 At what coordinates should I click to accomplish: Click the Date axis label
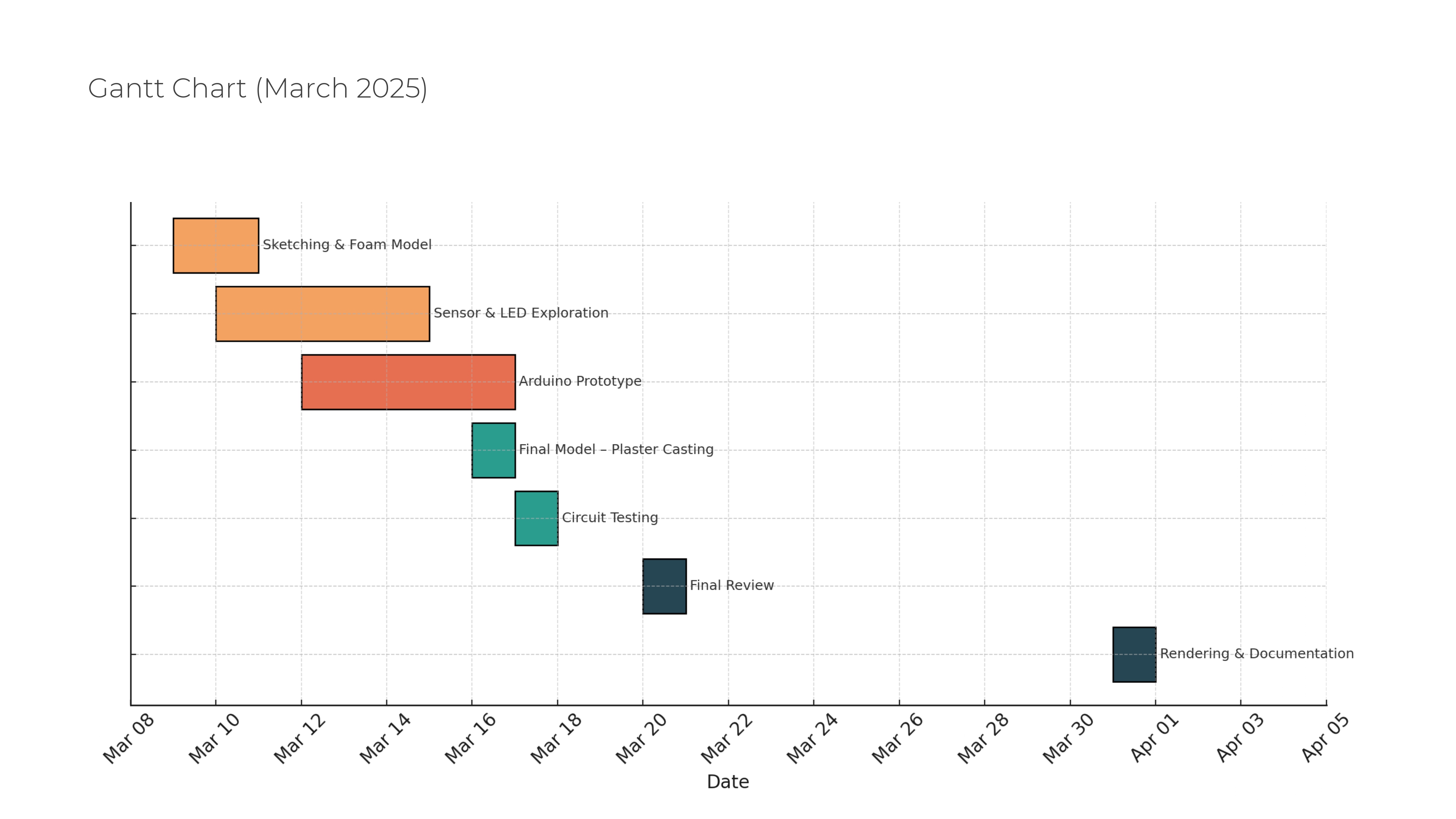[x=727, y=782]
